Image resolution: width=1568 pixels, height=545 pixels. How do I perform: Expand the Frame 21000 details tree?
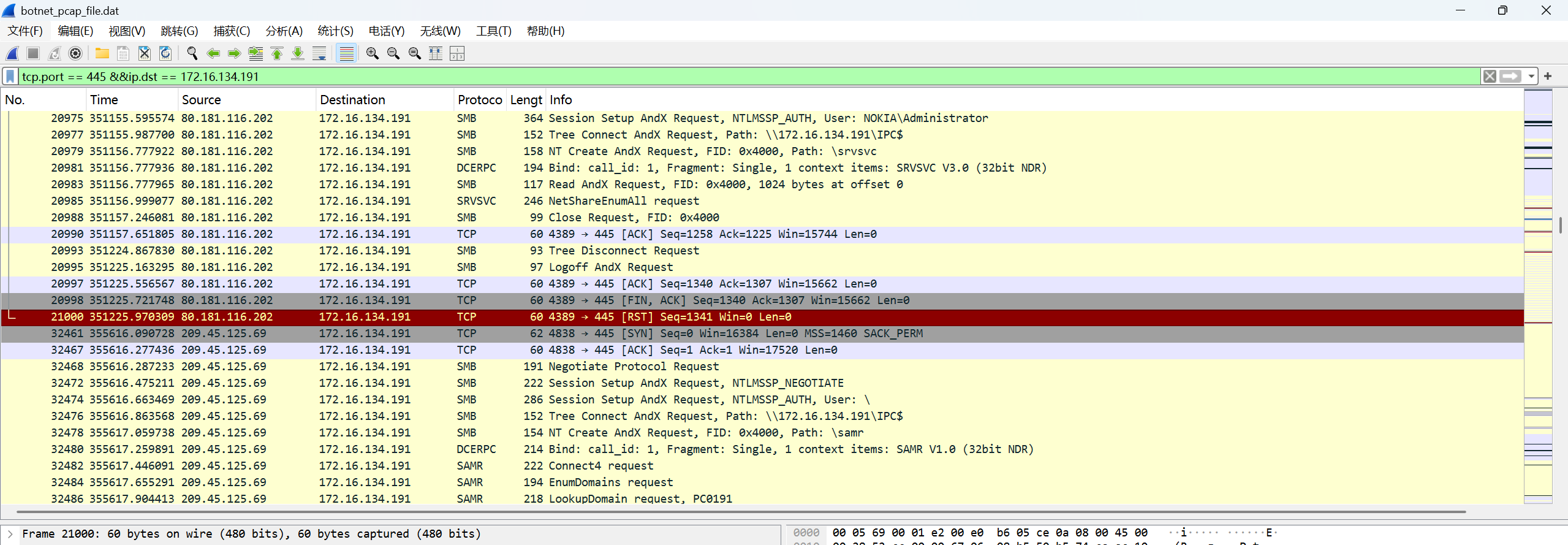[x=10, y=534]
